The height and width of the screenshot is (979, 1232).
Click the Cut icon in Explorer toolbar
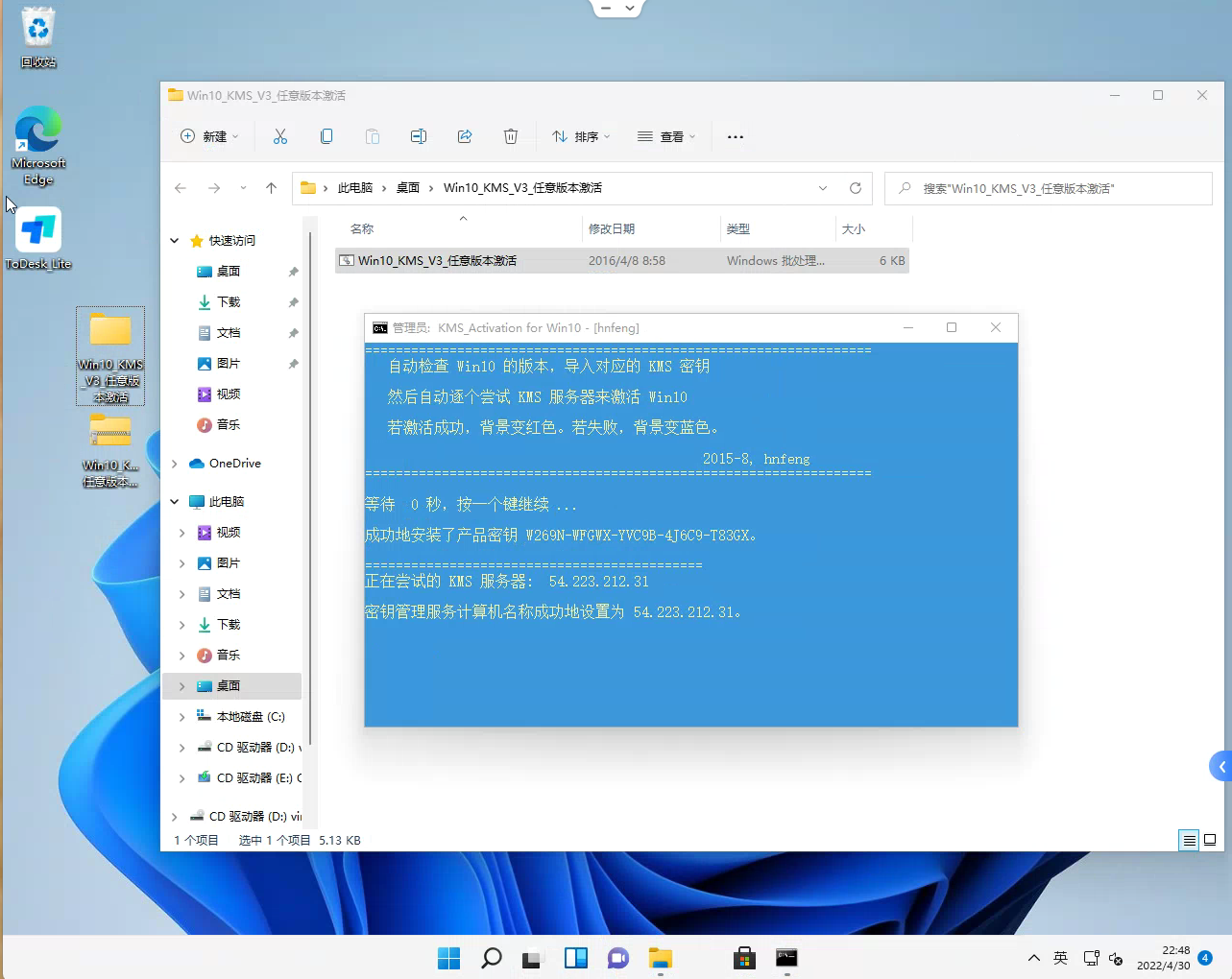280,137
